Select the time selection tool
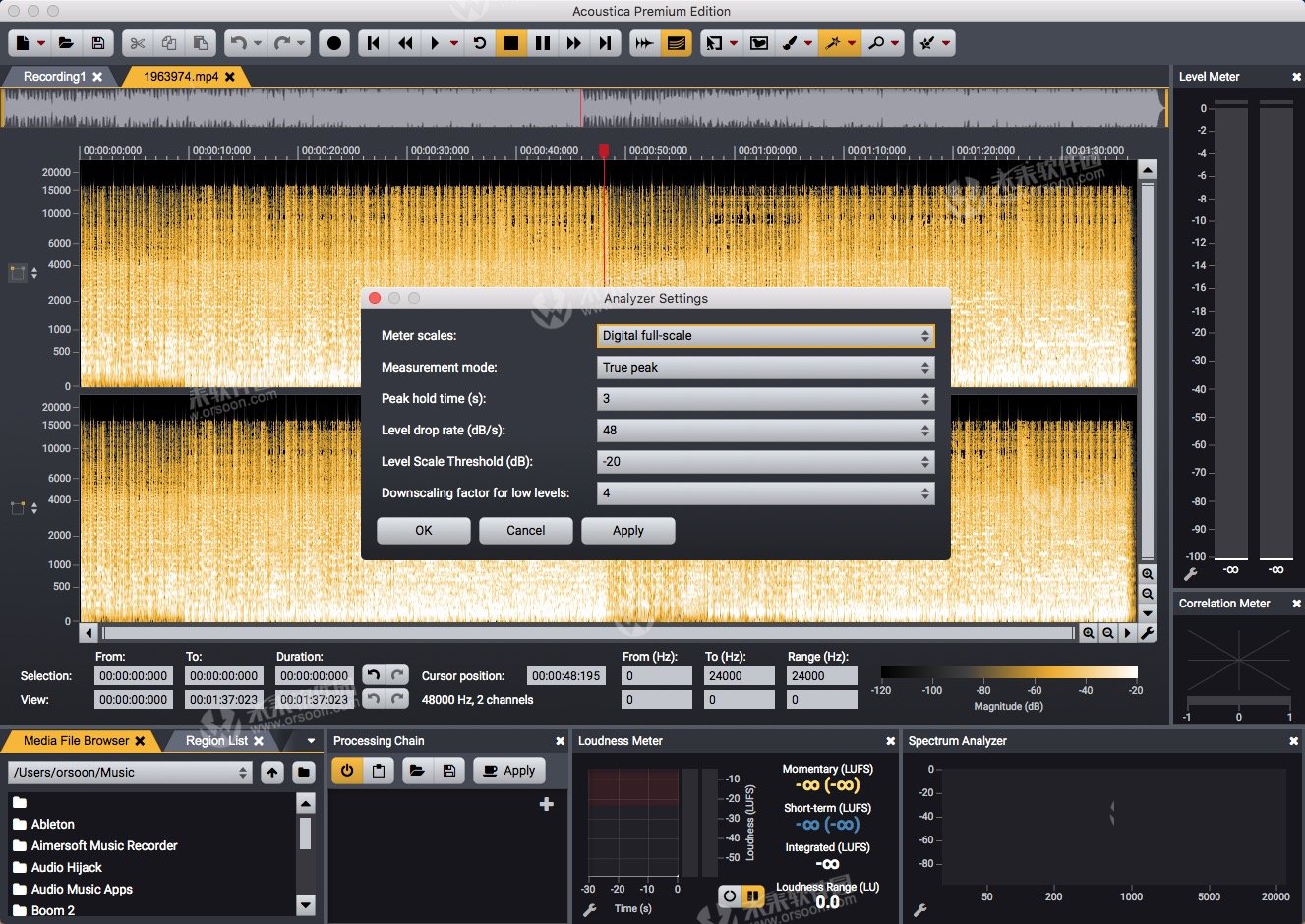 [715, 43]
